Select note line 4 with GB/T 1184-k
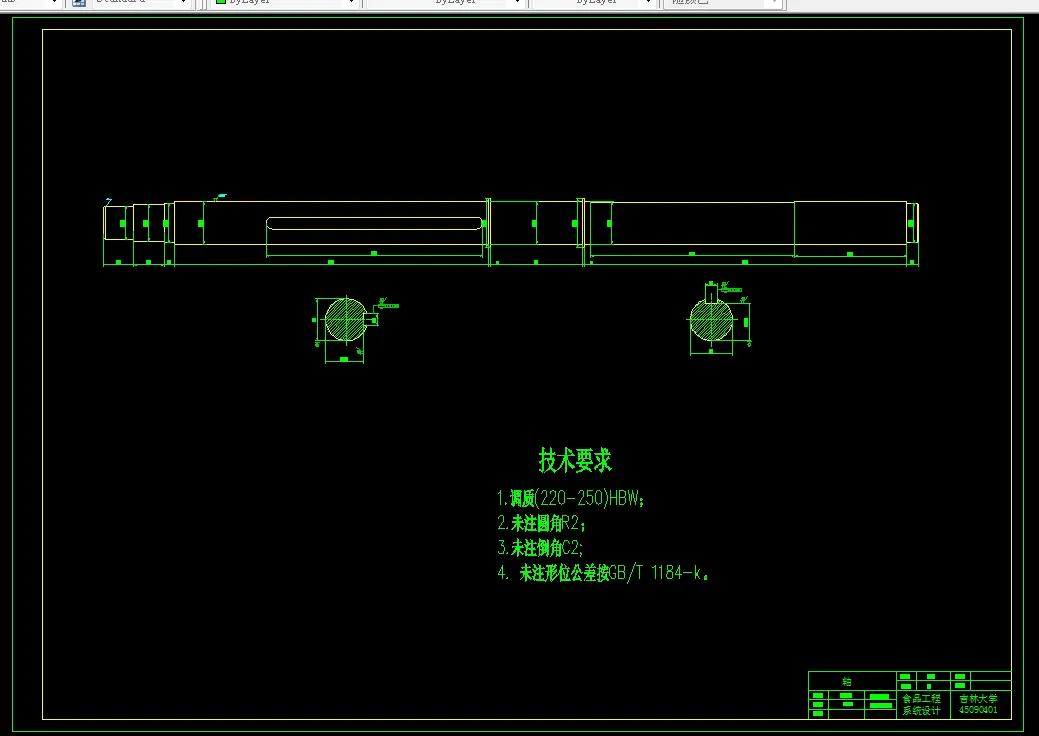This screenshot has width=1039, height=736. click(x=603, y=573)
